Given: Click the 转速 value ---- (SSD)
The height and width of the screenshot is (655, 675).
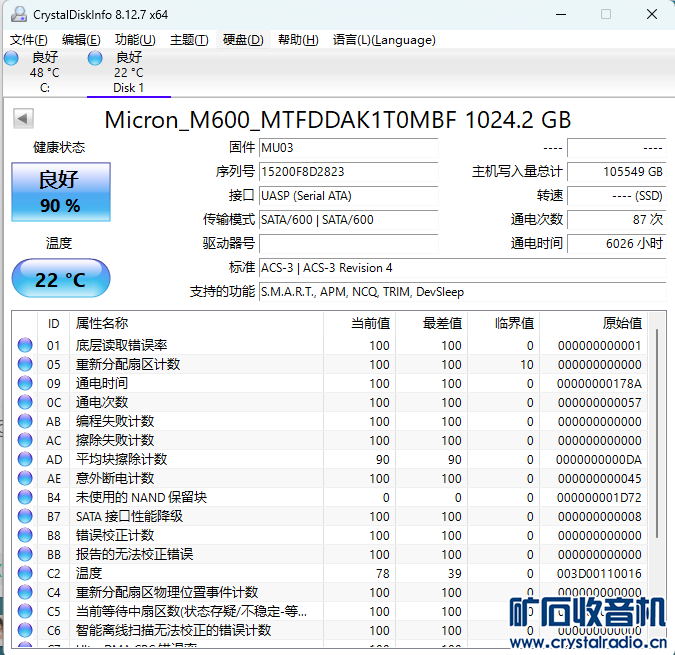Looking at the screenshot, I should click(x=616, y=196).
